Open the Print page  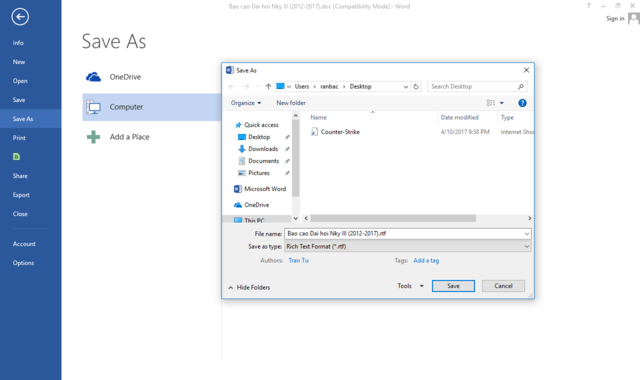[19, 138]
